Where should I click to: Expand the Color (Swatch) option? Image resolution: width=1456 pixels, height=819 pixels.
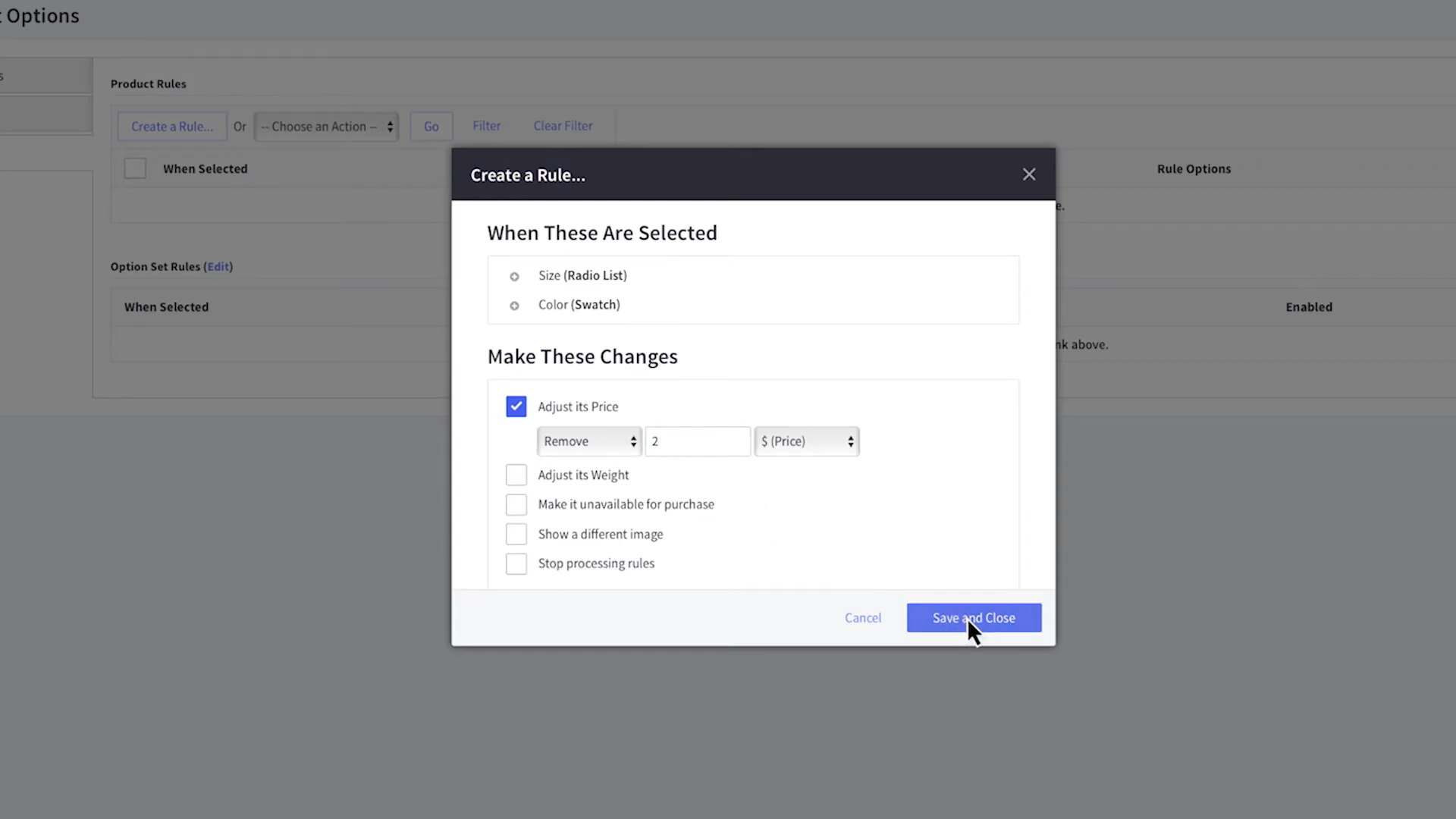[514, 306]
